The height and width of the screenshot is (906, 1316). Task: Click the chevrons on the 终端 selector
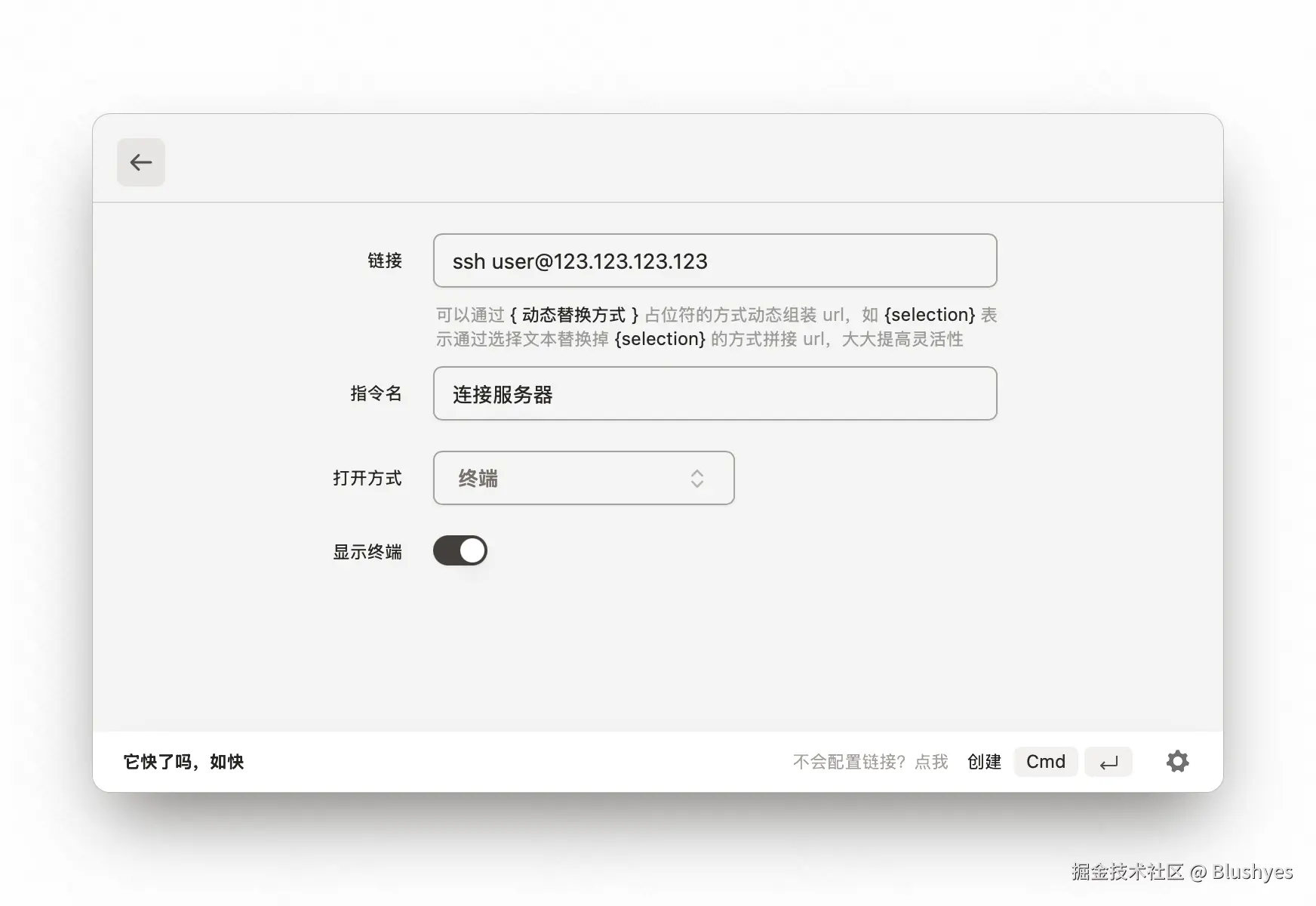point(696,478)
